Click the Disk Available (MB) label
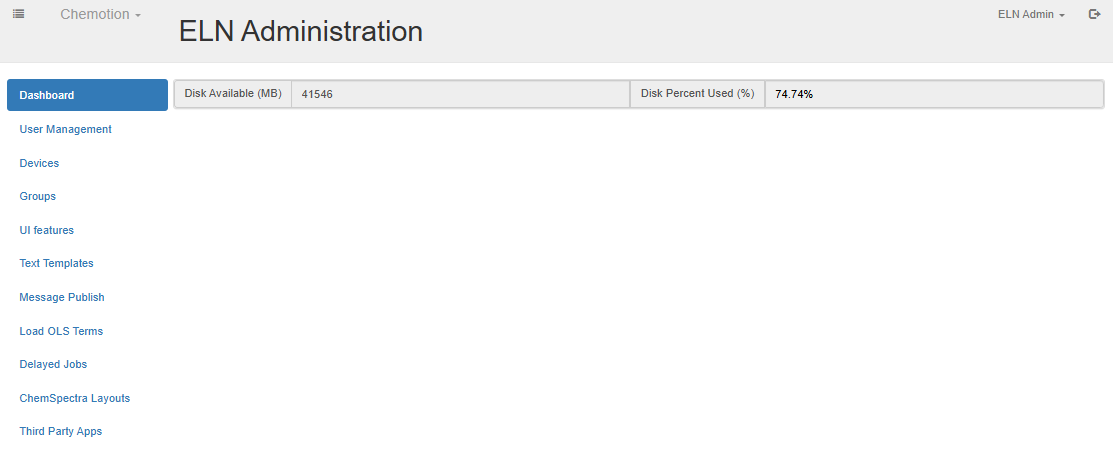The width and height of the screenshot is (1113, 463). point(233,94)
